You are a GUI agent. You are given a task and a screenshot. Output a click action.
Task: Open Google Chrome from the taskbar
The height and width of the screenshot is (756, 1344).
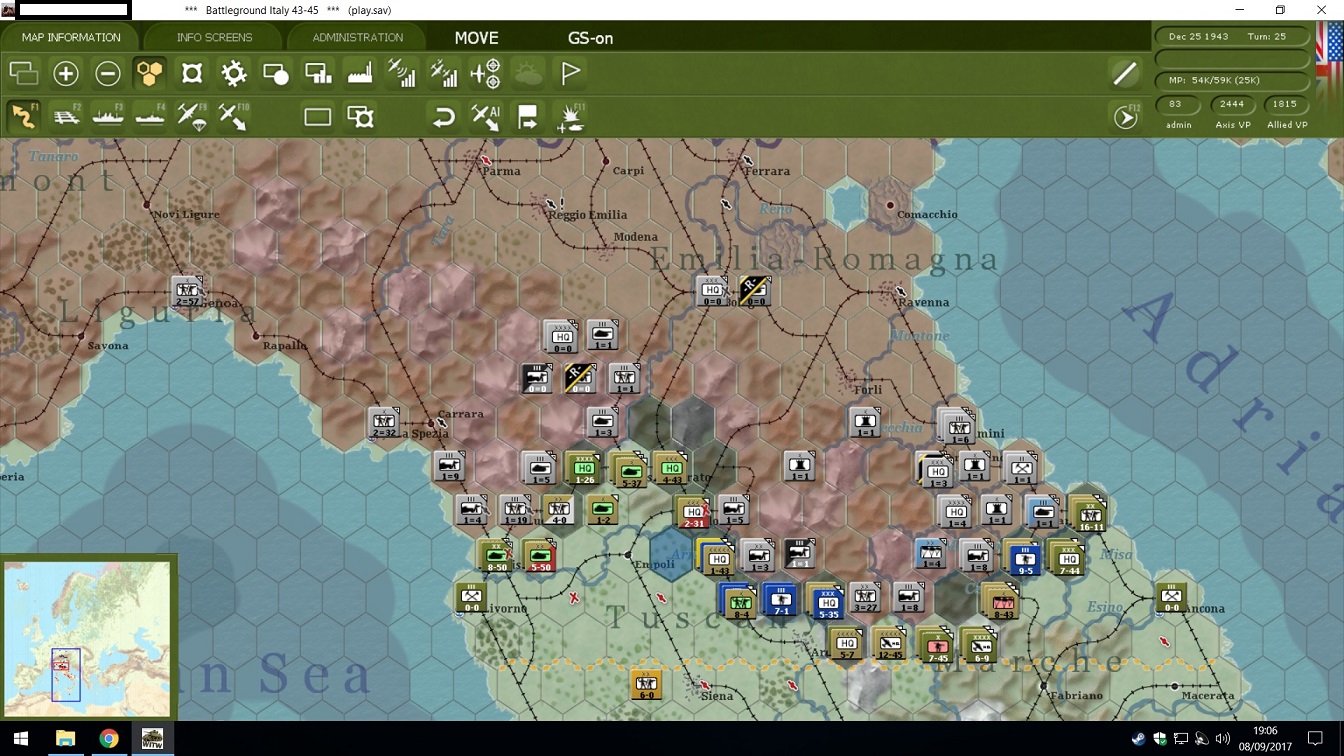click(109, 739)
